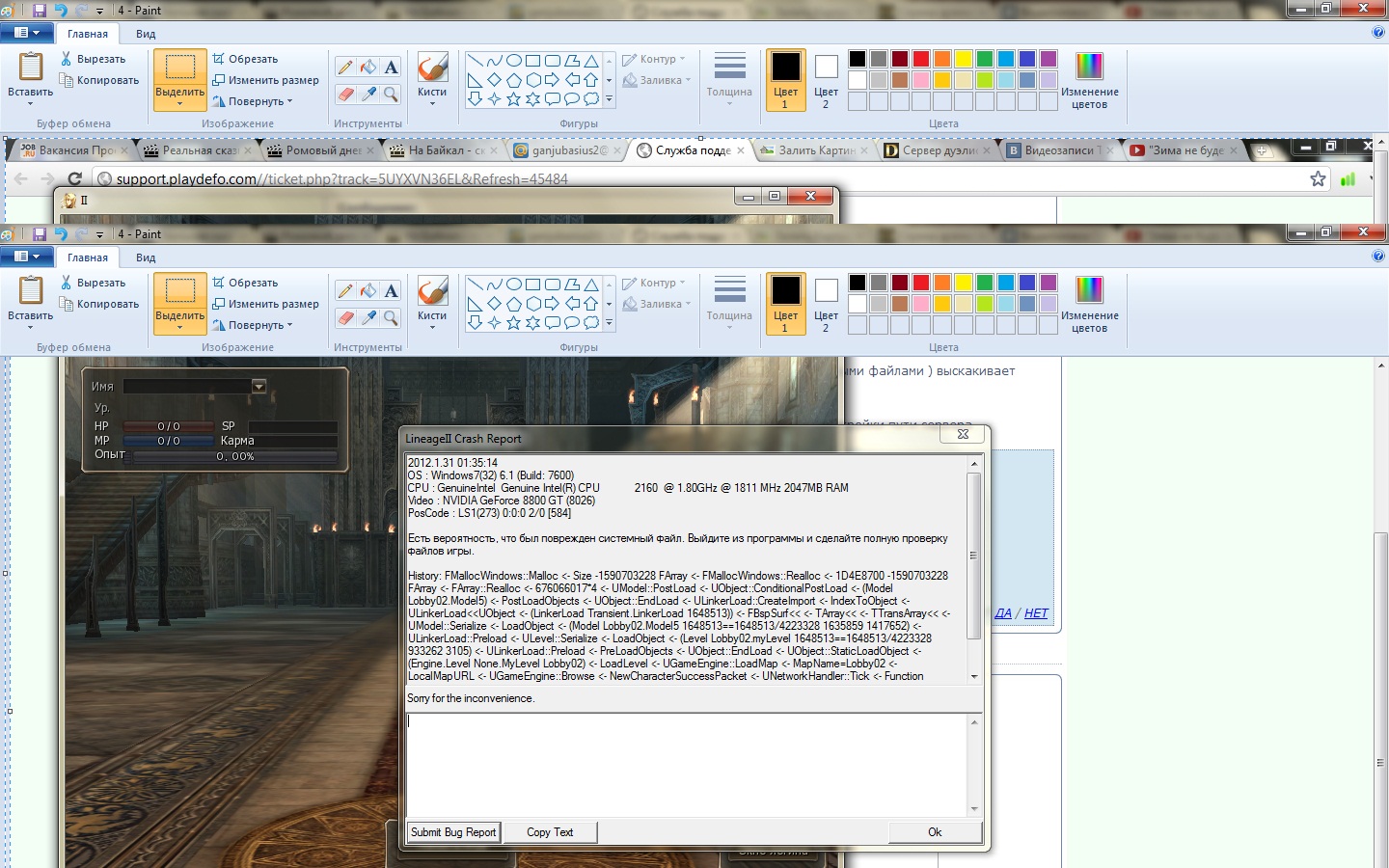Viewport: 1389px width, 868px height.
Task: Choose the right arrow shape in the top Paint gallery
Action: (552, 80)
